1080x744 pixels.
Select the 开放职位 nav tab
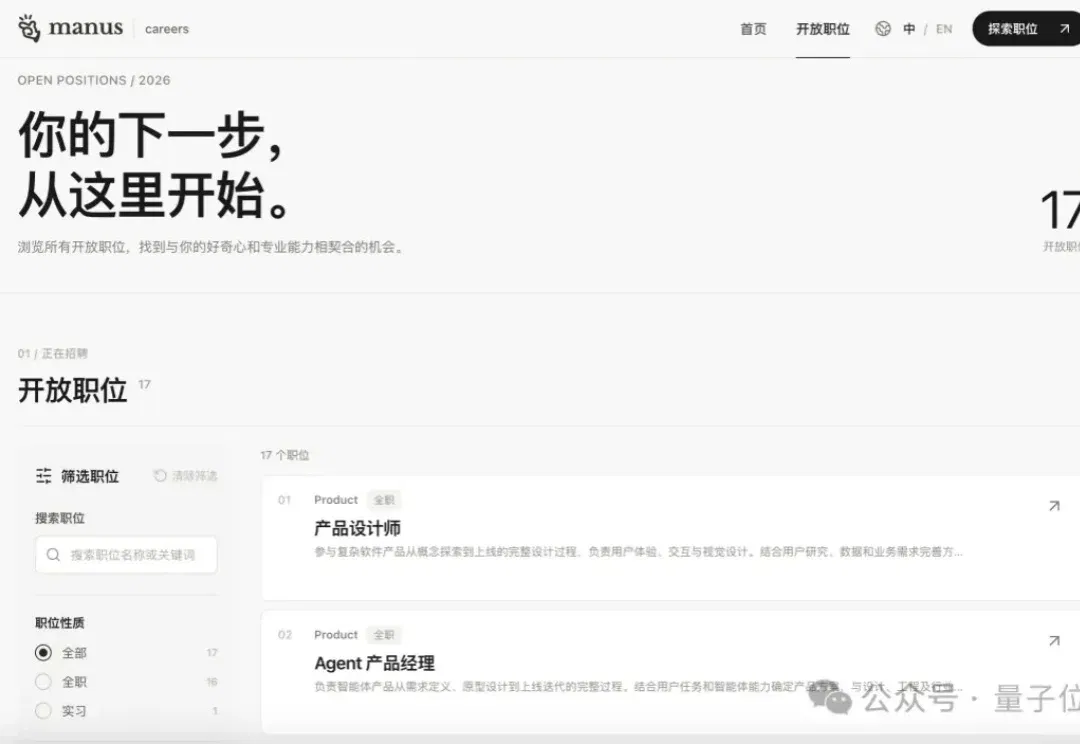(822, 29)
